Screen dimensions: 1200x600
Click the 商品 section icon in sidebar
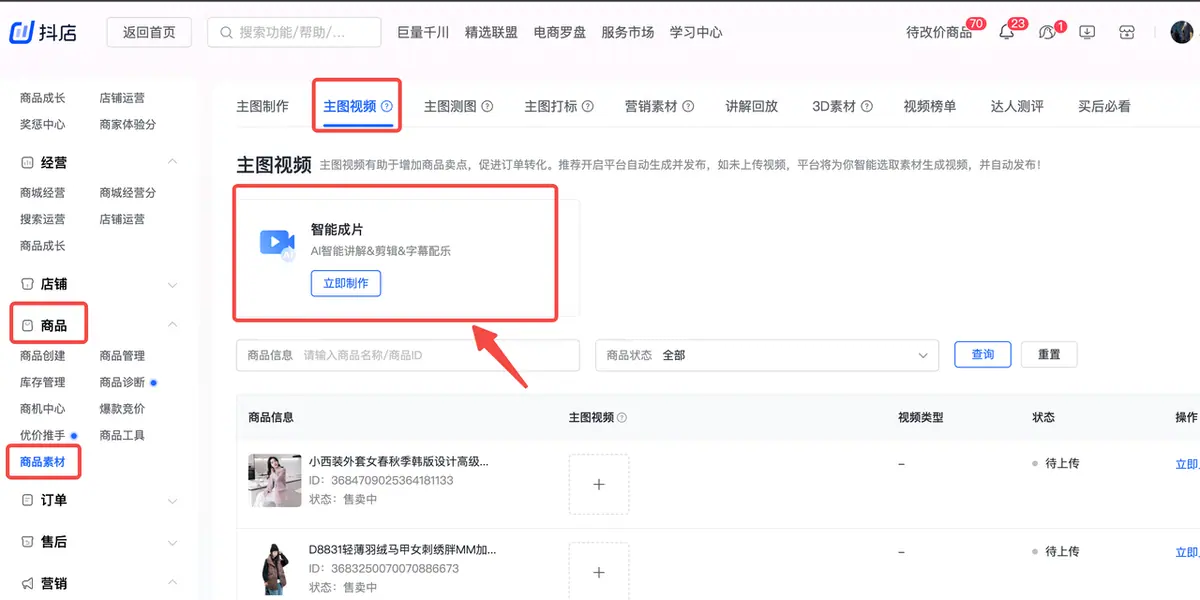coord(27,326)
